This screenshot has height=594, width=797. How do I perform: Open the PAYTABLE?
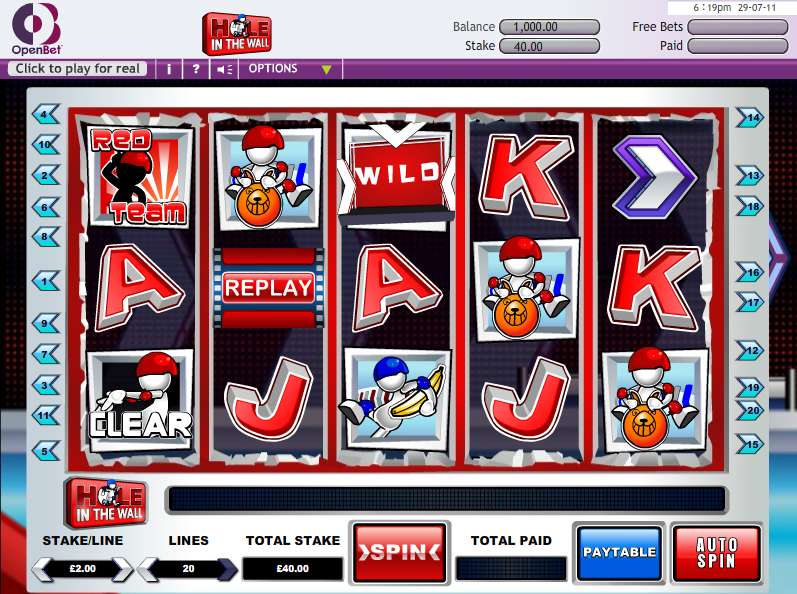[619, 553]
